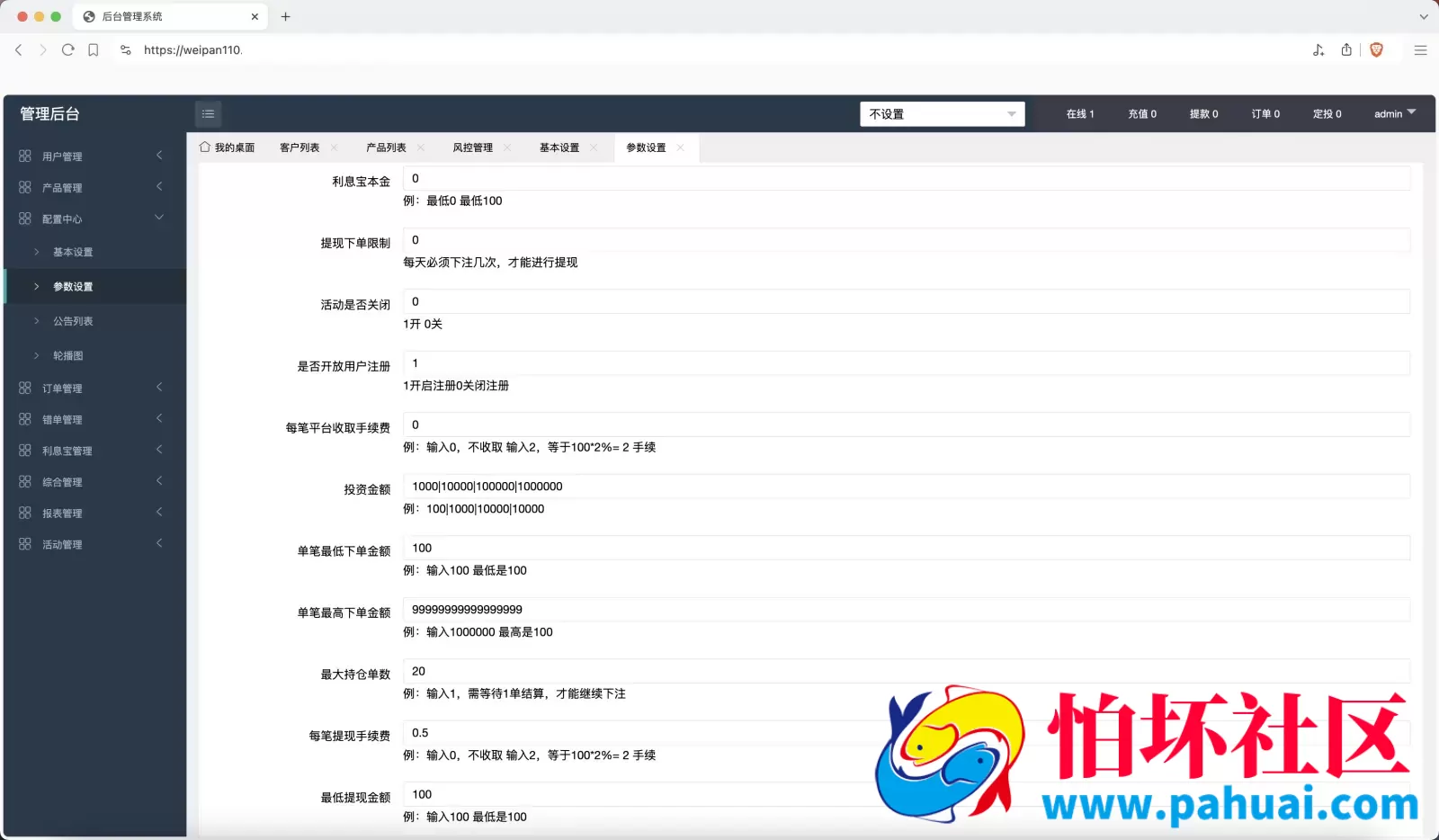
Task: Focus the 利息宝本金 input field
Action: [x=907, y=178]
